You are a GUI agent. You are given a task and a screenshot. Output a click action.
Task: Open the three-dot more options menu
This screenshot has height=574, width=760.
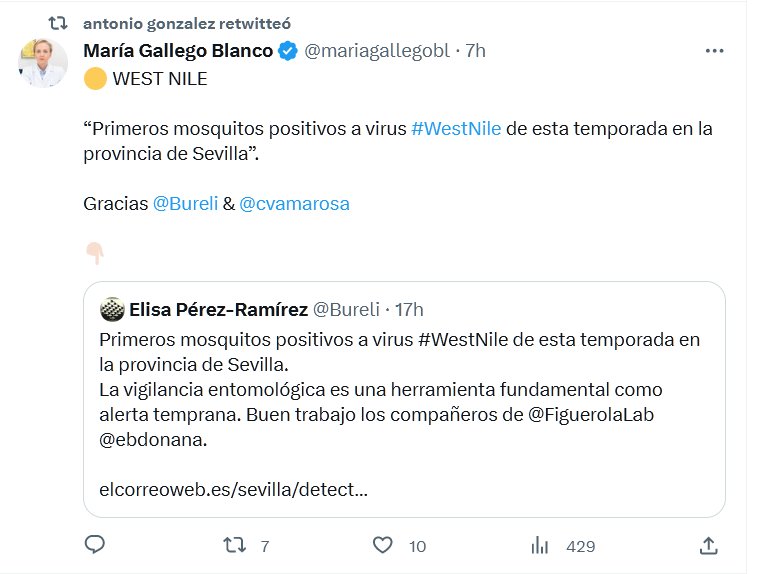pos(714,51)
